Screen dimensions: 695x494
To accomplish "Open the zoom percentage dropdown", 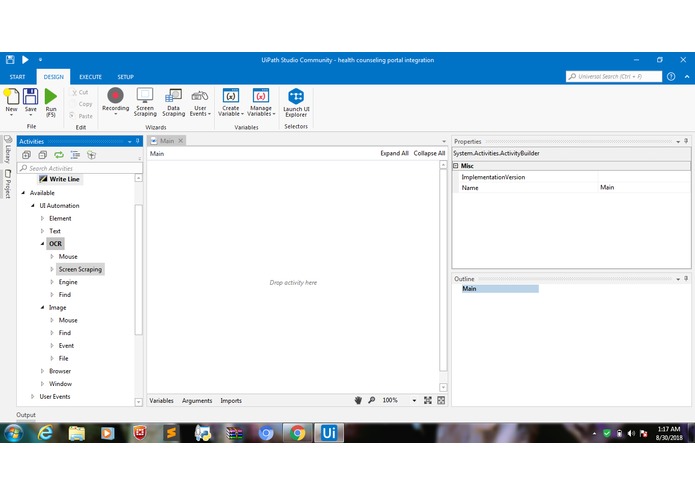I will 414,400.
